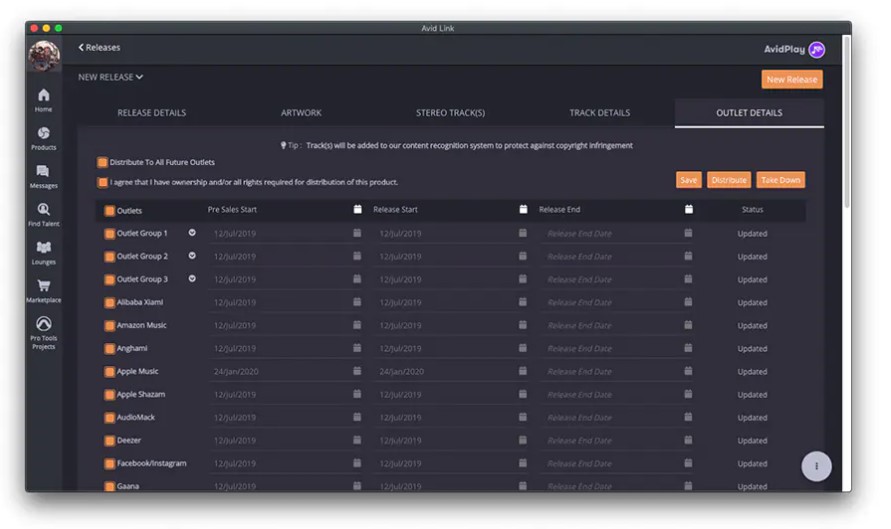
Task: Toggle Distribute To All Future Outlets checkbox
Action: coord(102,163)
